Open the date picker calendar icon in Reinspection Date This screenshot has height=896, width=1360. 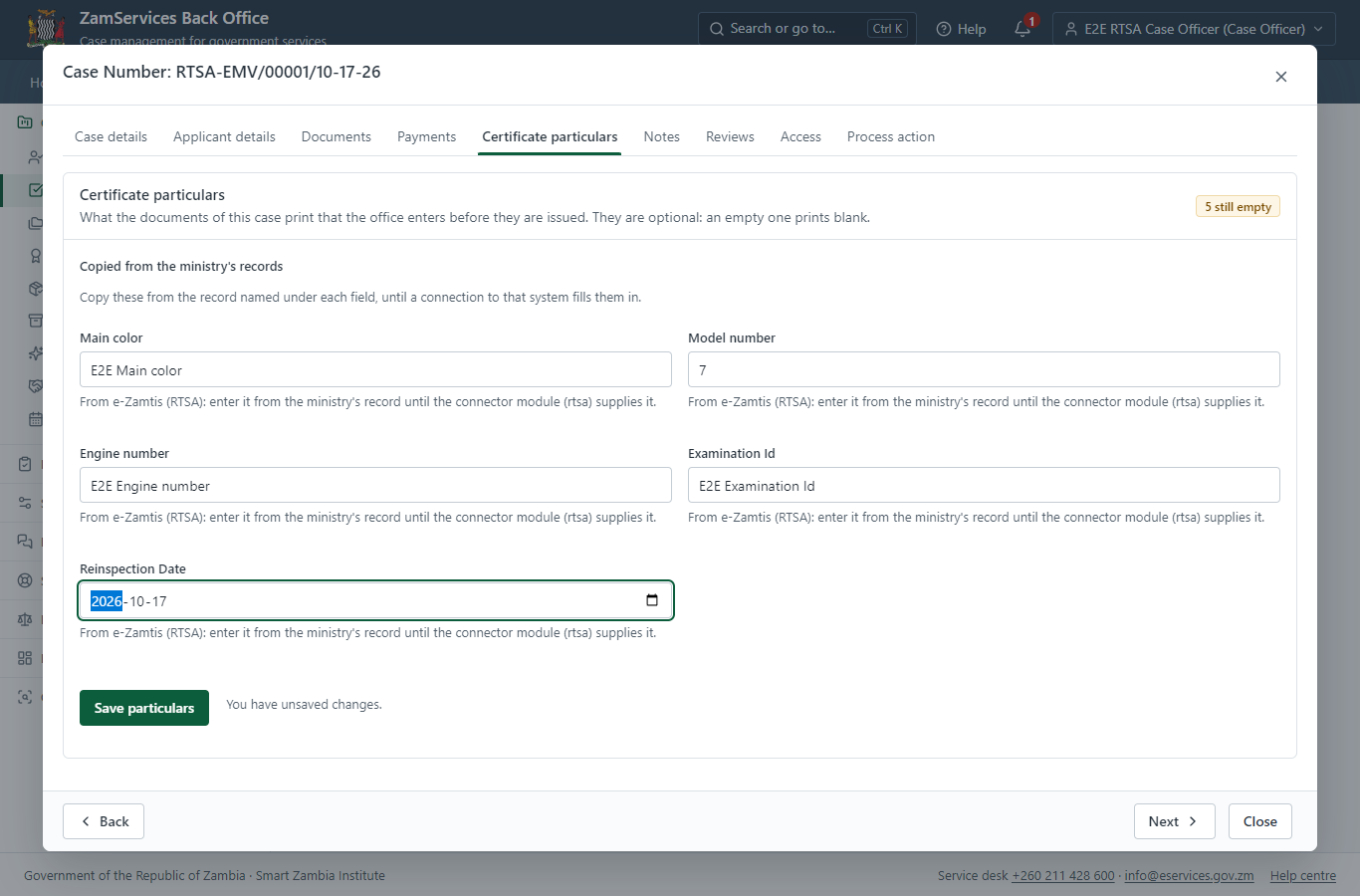click(652, 600)
